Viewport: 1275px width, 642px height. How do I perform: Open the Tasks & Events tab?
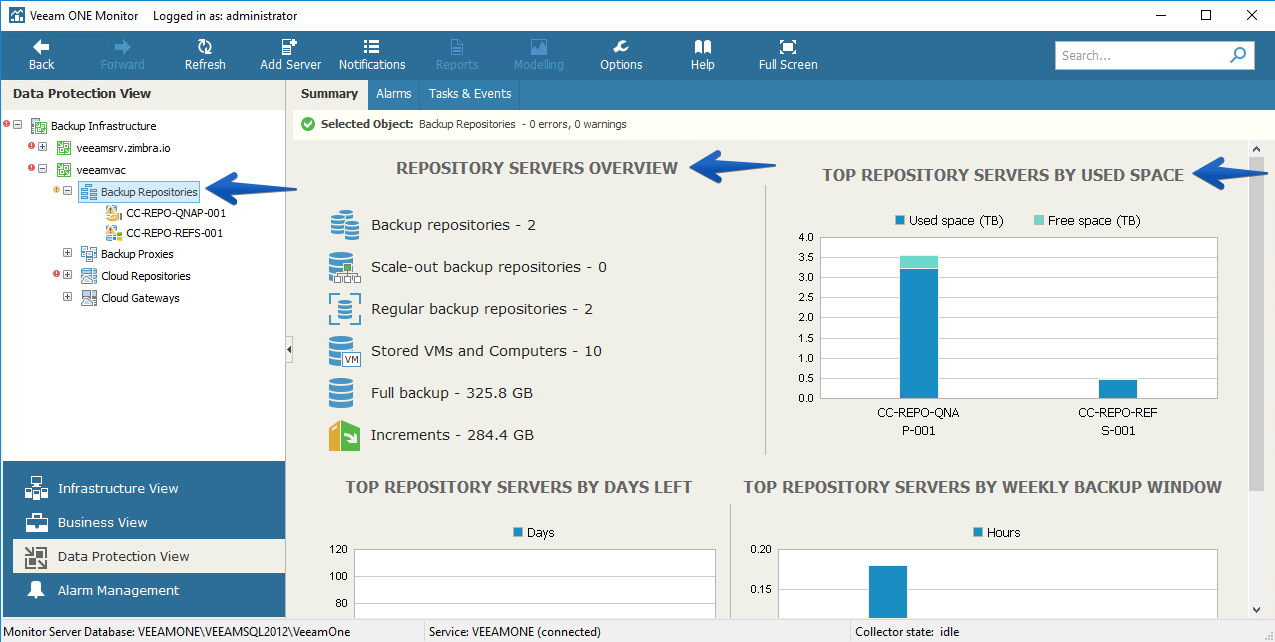coord(470,94)
